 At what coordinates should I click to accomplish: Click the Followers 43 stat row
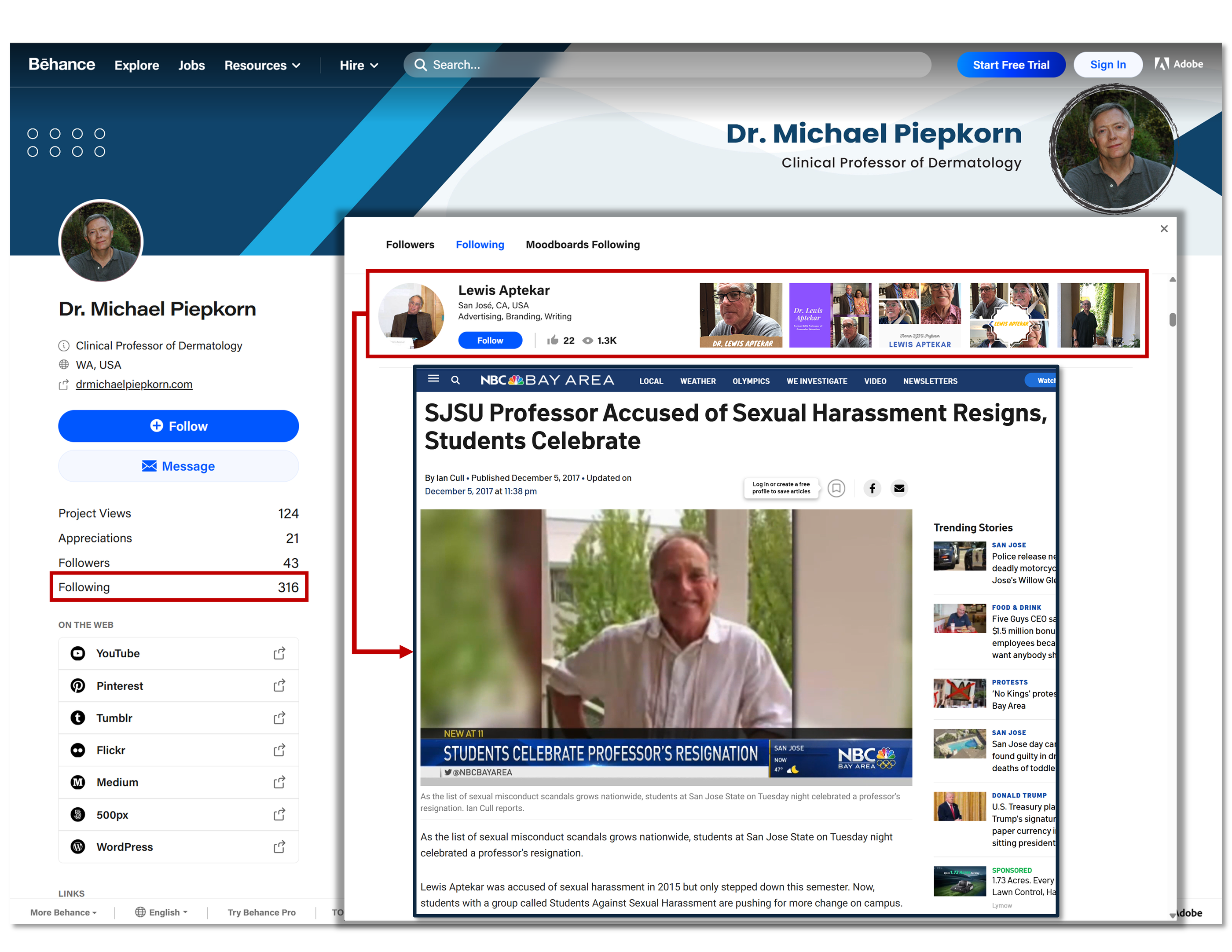tap(178, 562)
